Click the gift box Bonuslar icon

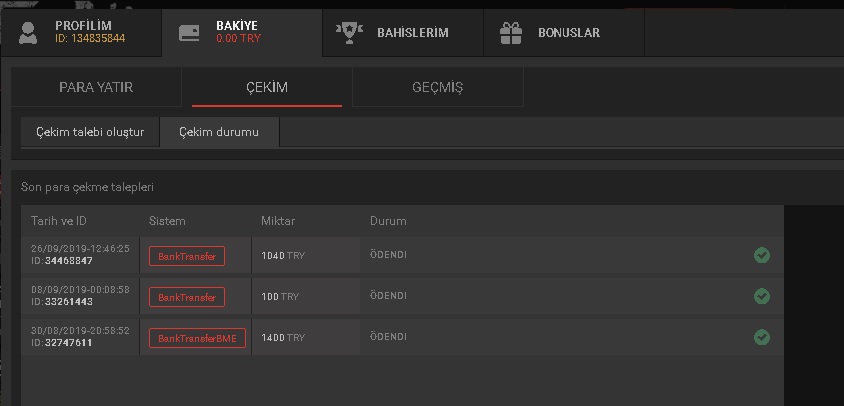(x=510, y=32)
